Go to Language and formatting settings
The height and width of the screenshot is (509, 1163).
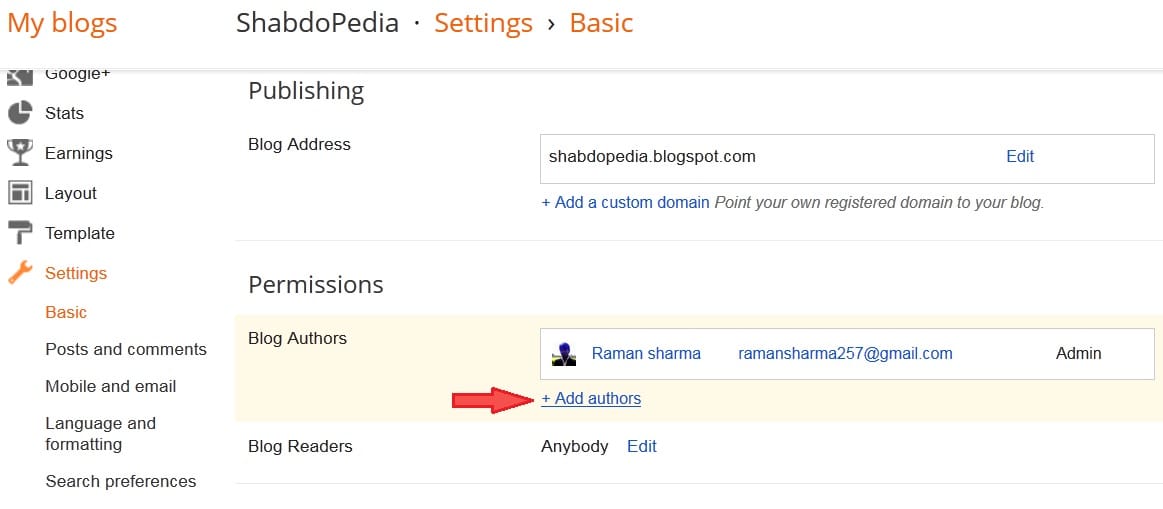point(101,434)
